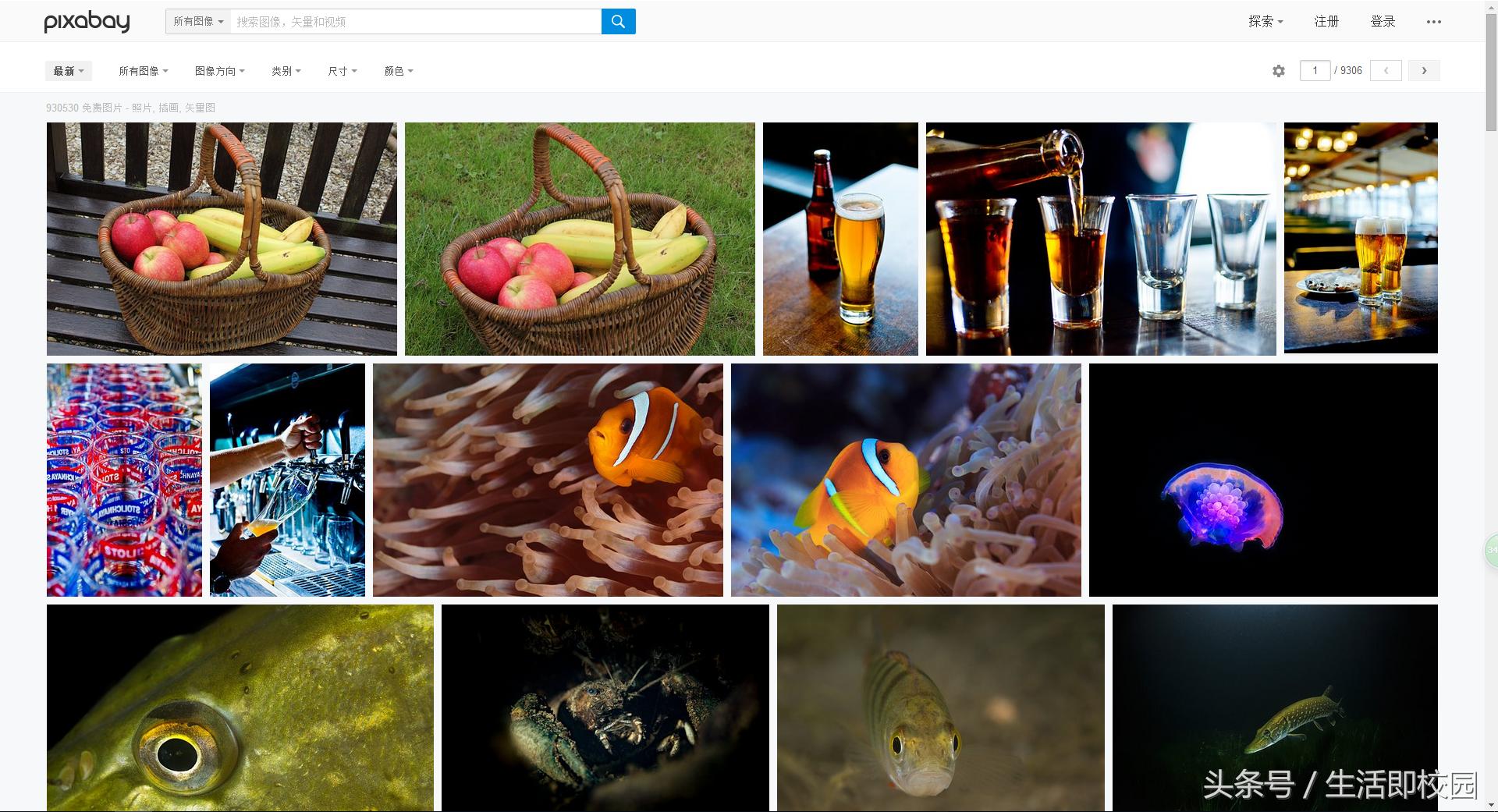
Task: Open the pike swimming in dark water photo
Action: (1275, 707)
